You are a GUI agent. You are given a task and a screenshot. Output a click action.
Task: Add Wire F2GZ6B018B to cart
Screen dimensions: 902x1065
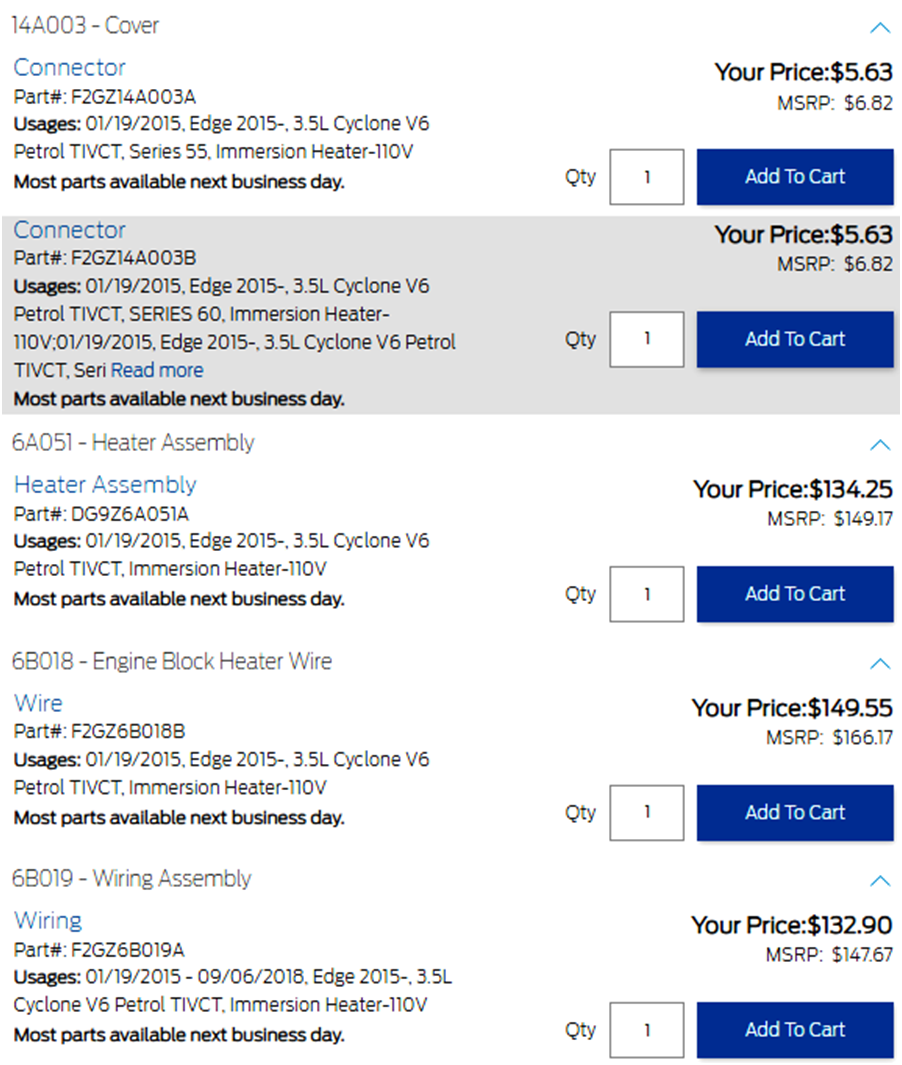pos(795,812)
